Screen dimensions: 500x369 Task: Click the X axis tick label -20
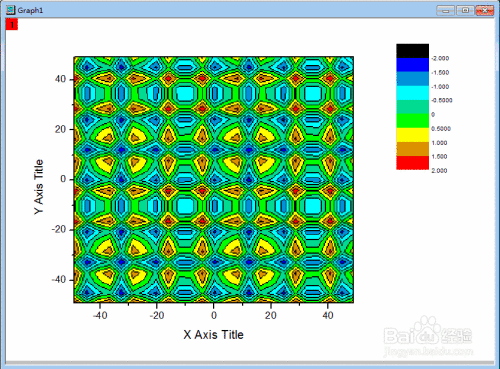(x=157, y=315)
